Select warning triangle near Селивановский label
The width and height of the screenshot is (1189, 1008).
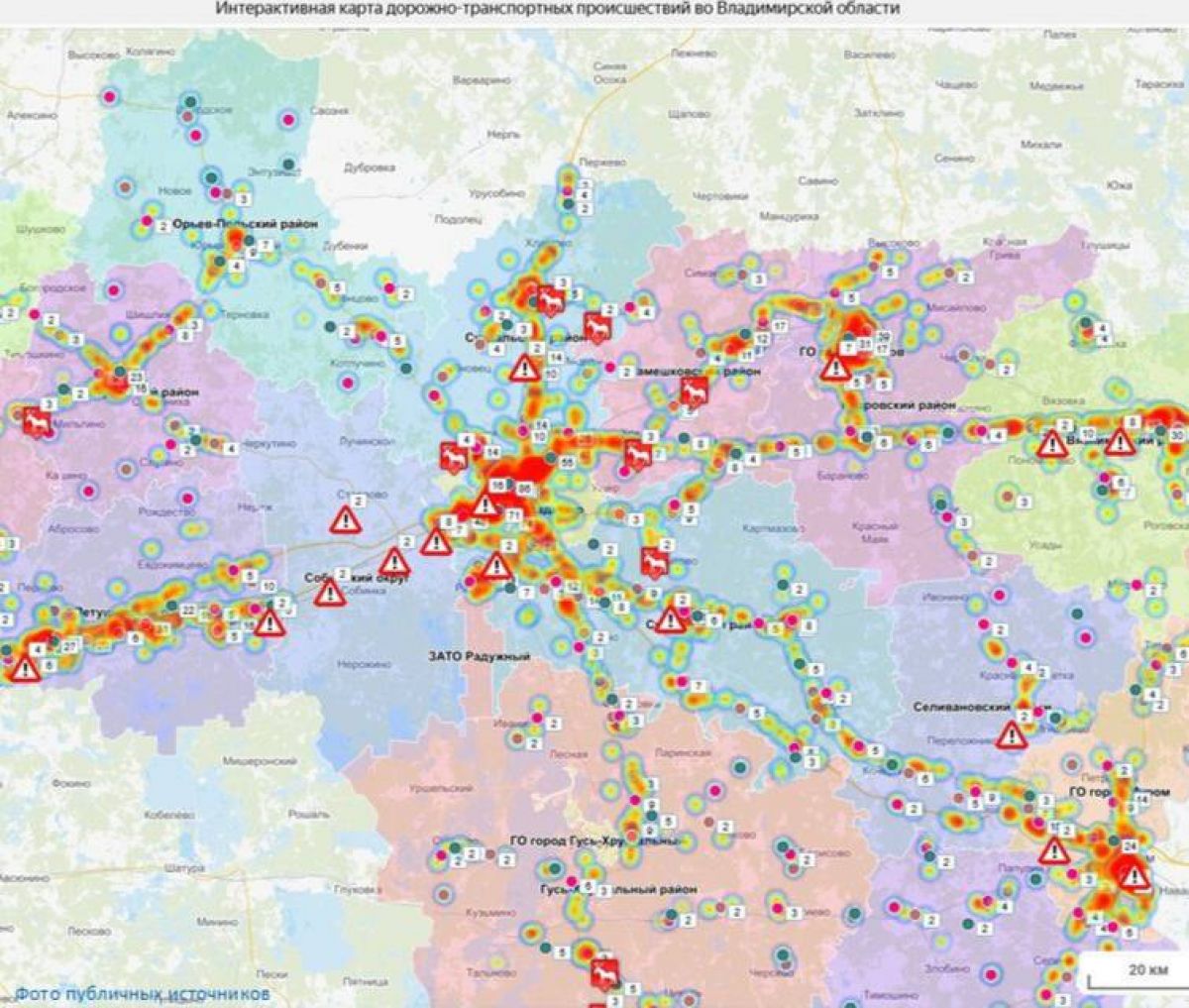(x=1011, y=735)
